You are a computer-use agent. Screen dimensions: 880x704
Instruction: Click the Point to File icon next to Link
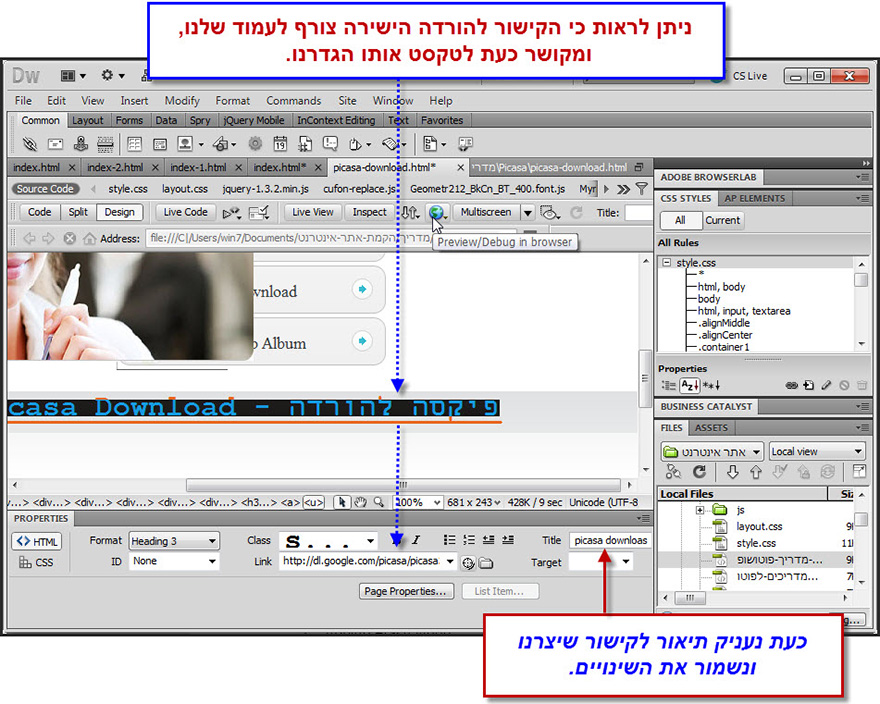coord(468,563)
